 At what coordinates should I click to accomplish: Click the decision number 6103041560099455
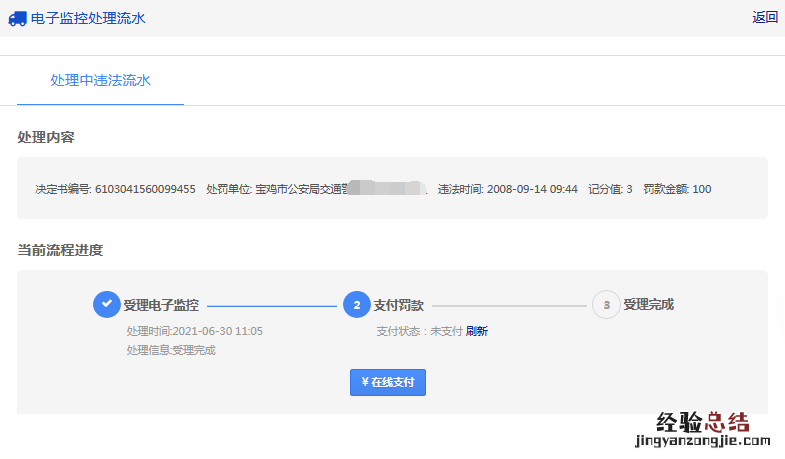[145, 189]
